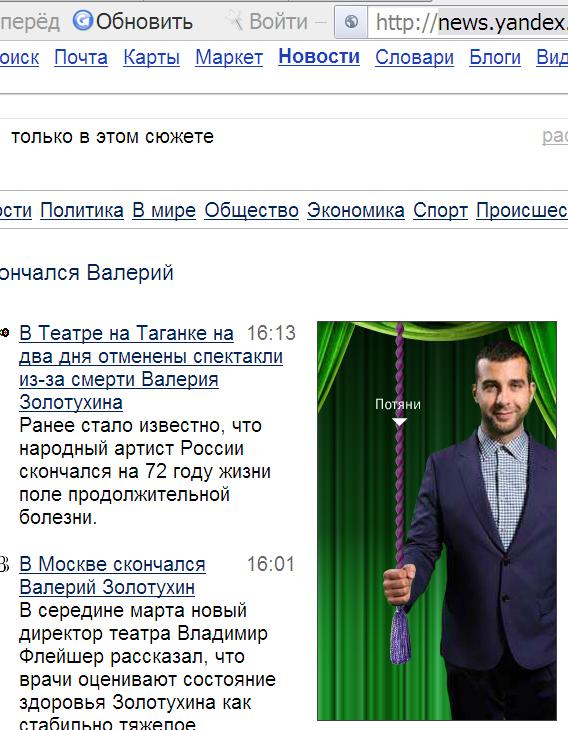
Task: Select the Новости tab
Action: (319, 57)
